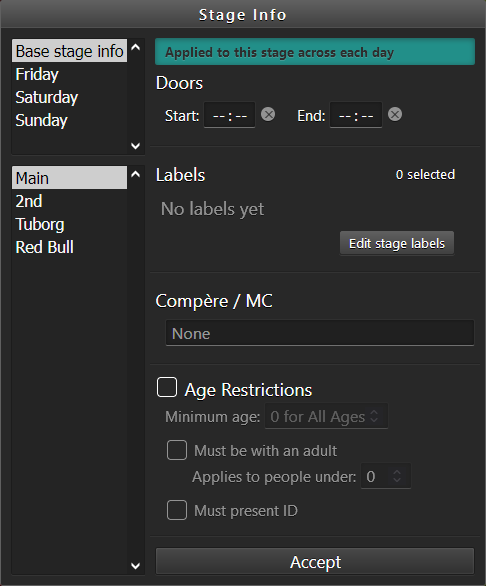Viewport: 486px width, 586px height.
Task: Click the Minimum age spinner arrows
Action: coord(374,416)
